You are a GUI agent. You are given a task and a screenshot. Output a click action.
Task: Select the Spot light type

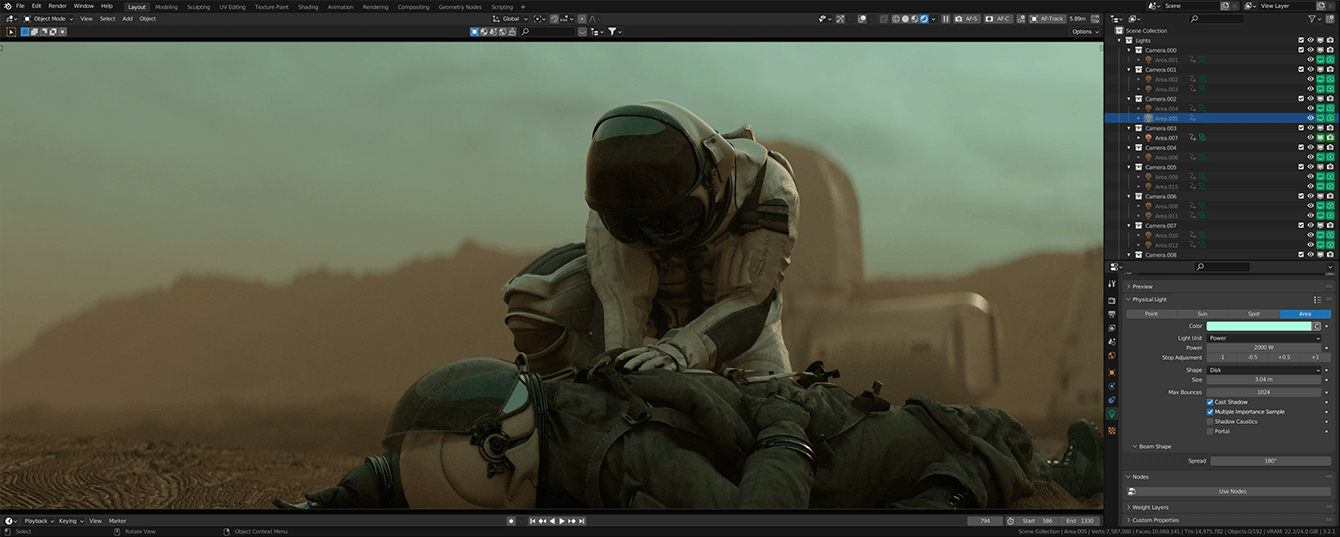tap(1254, 314)
